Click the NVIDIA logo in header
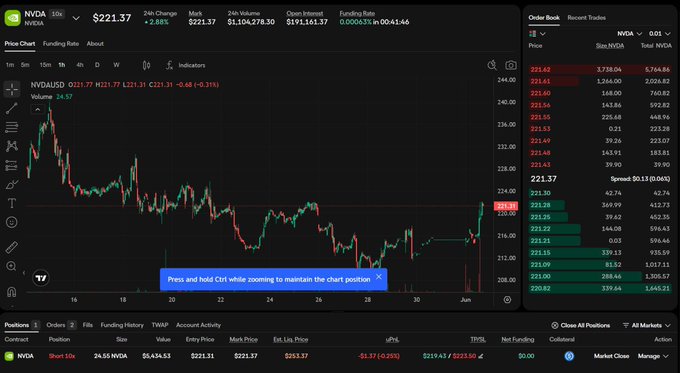Screen dimensions: 680x373 click(13, 18)
